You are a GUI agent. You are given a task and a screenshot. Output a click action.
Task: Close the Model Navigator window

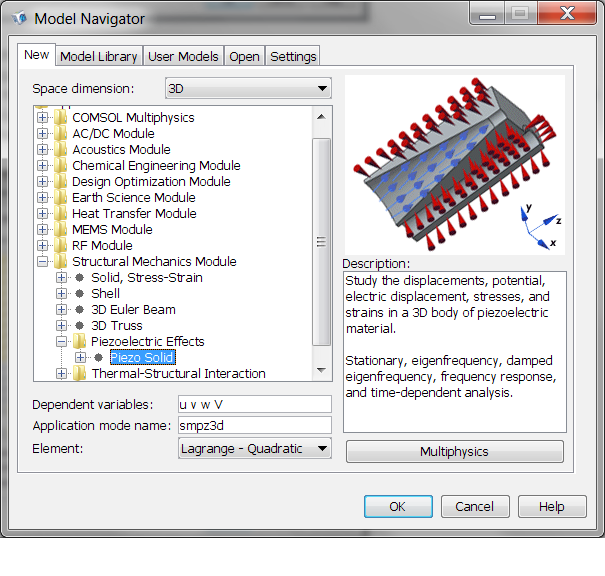coord(567,14)
